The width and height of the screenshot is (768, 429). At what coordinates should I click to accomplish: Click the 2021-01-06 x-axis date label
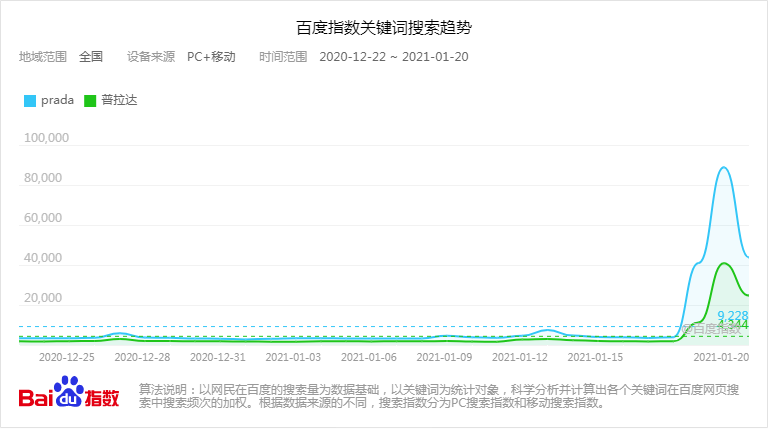click(370, 356)
